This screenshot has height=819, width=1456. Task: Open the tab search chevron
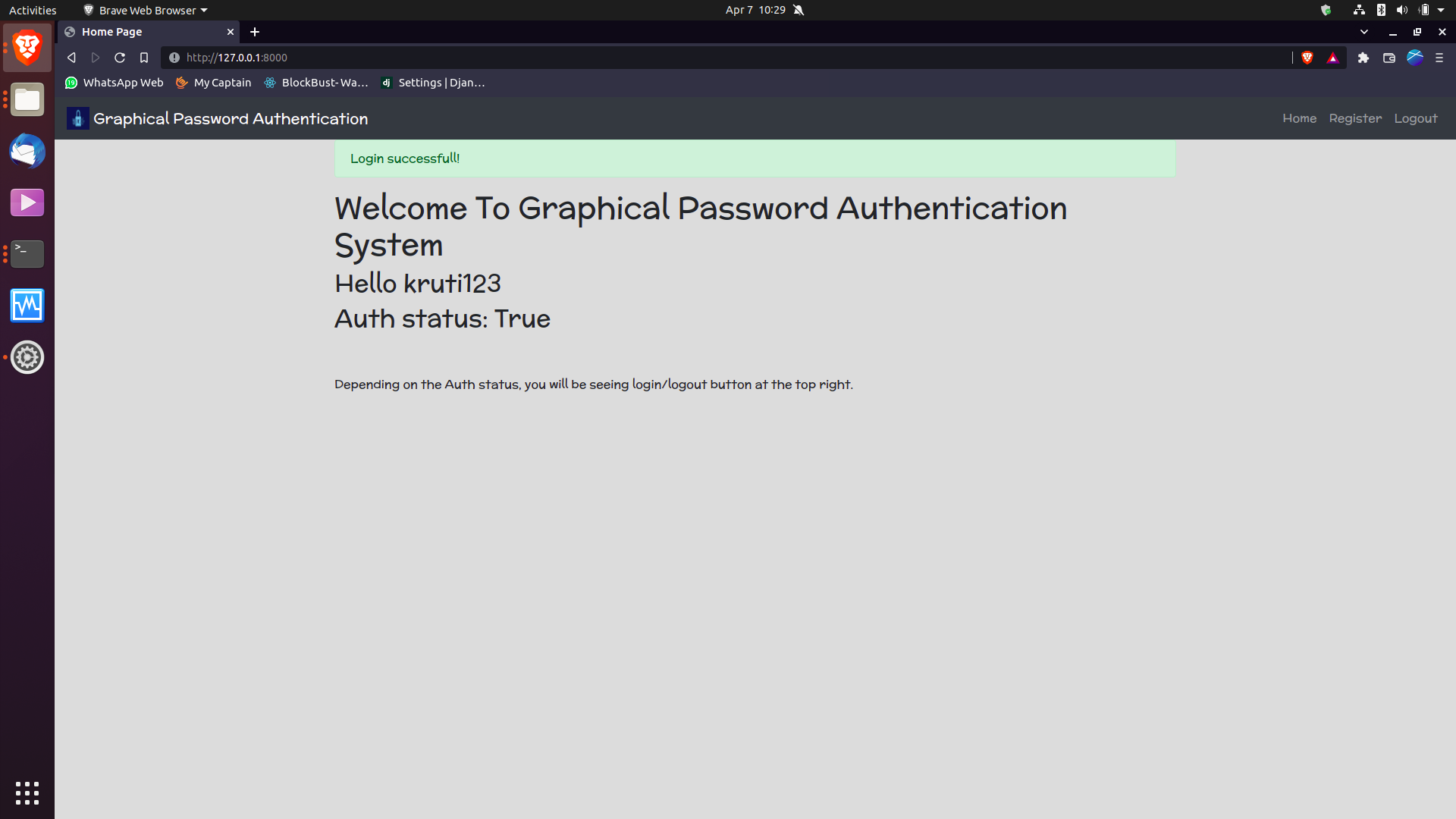(x=1364, y=31)
